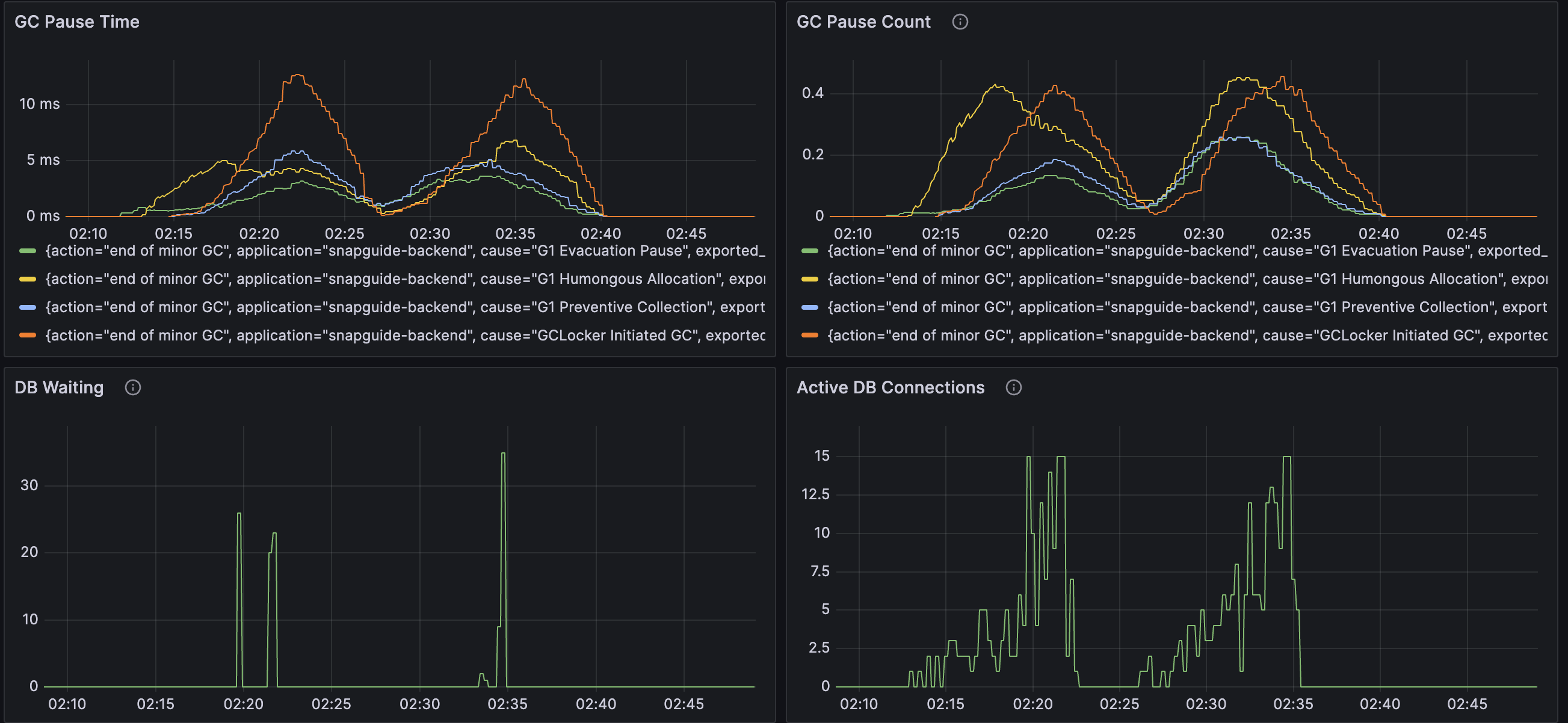Image resolution: width=1568 pixels, height=723 pixels.
Task: Click Active DB Connections peak near 02:20
Action: pos(1029,458)
